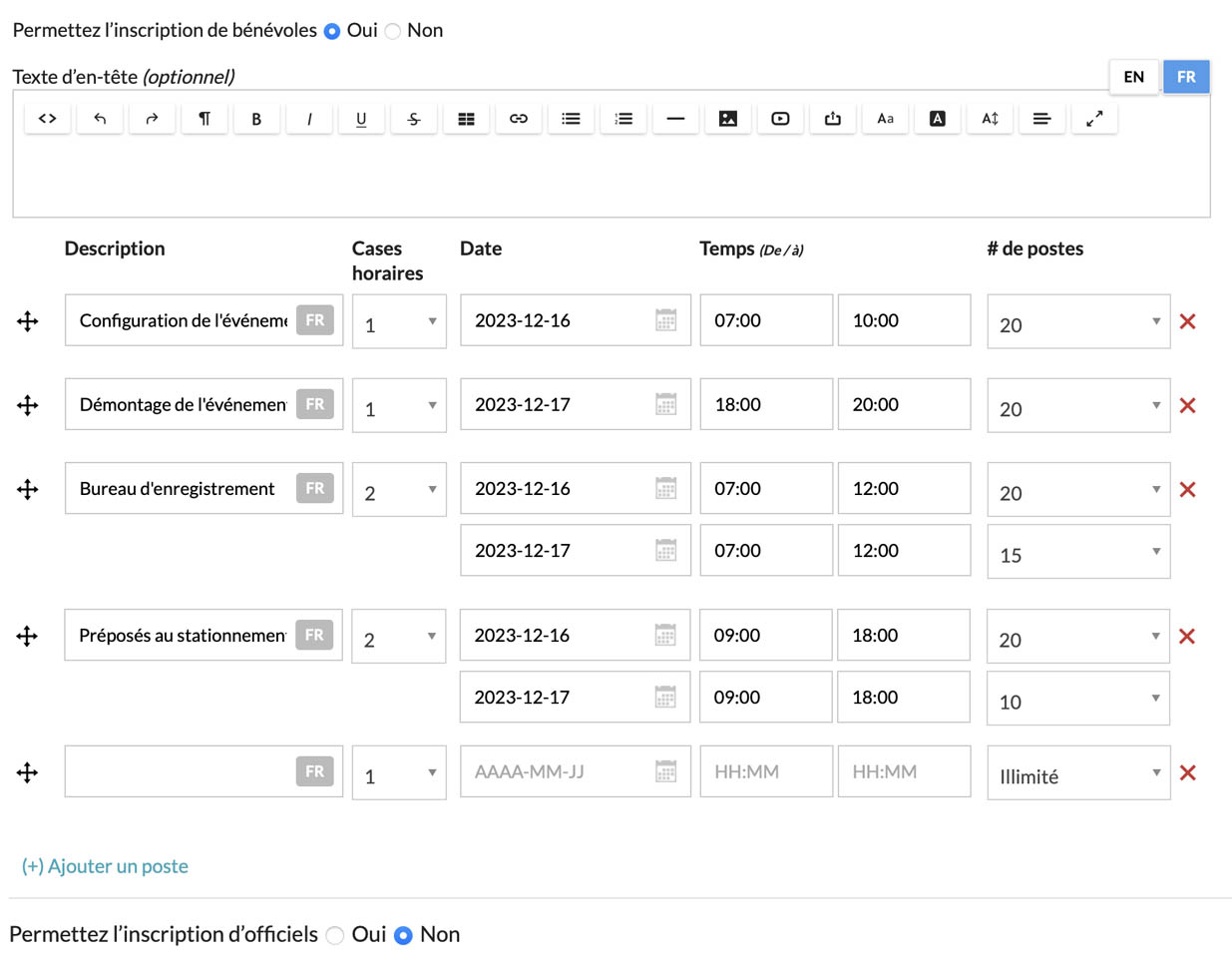This screenshot has height=970, width=1232.
Task: Click the Ajouter un poste link
Action: [105, 866]
